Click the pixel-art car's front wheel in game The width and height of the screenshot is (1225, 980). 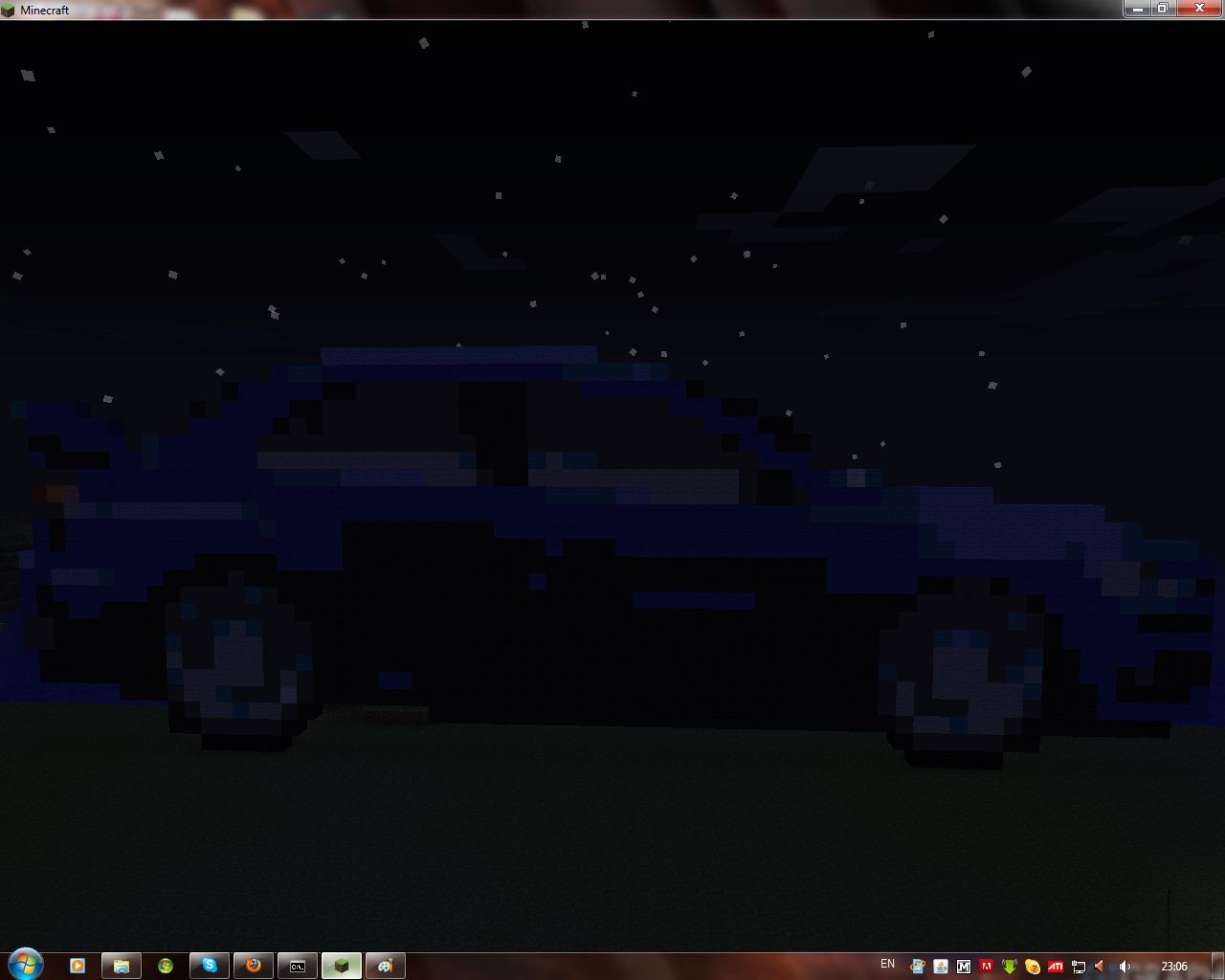coord(960,675)
